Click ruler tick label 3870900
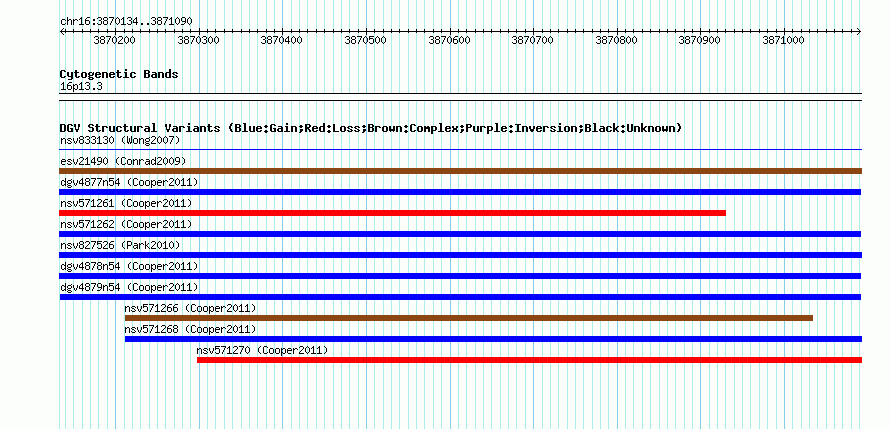Image resolution: width=890 pixels, height=429 pixels. [x=700, y=40]
